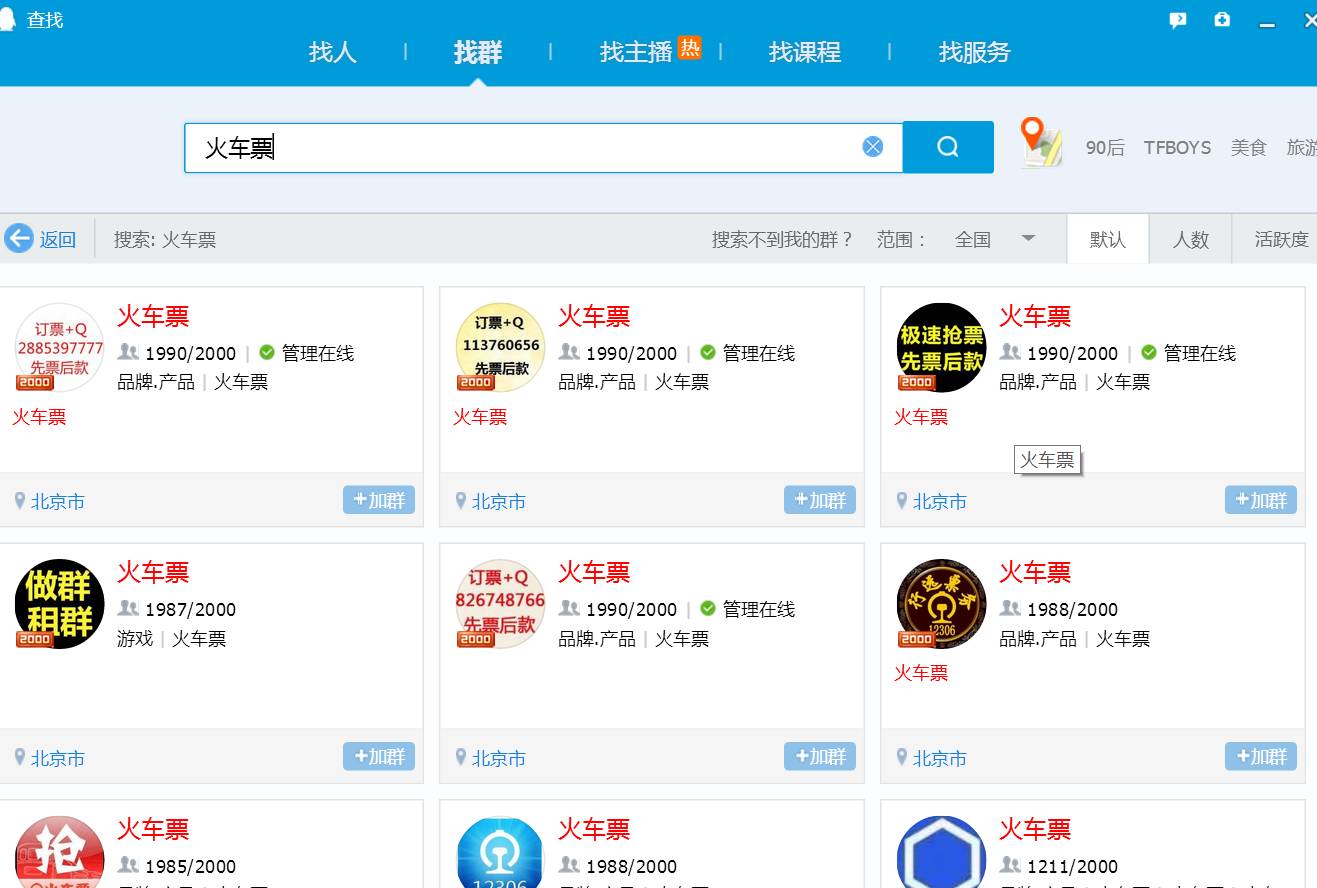Join the 做群租群 group with 加群
Viewport: 1317px width, 888px height.
tap(379, 756)
